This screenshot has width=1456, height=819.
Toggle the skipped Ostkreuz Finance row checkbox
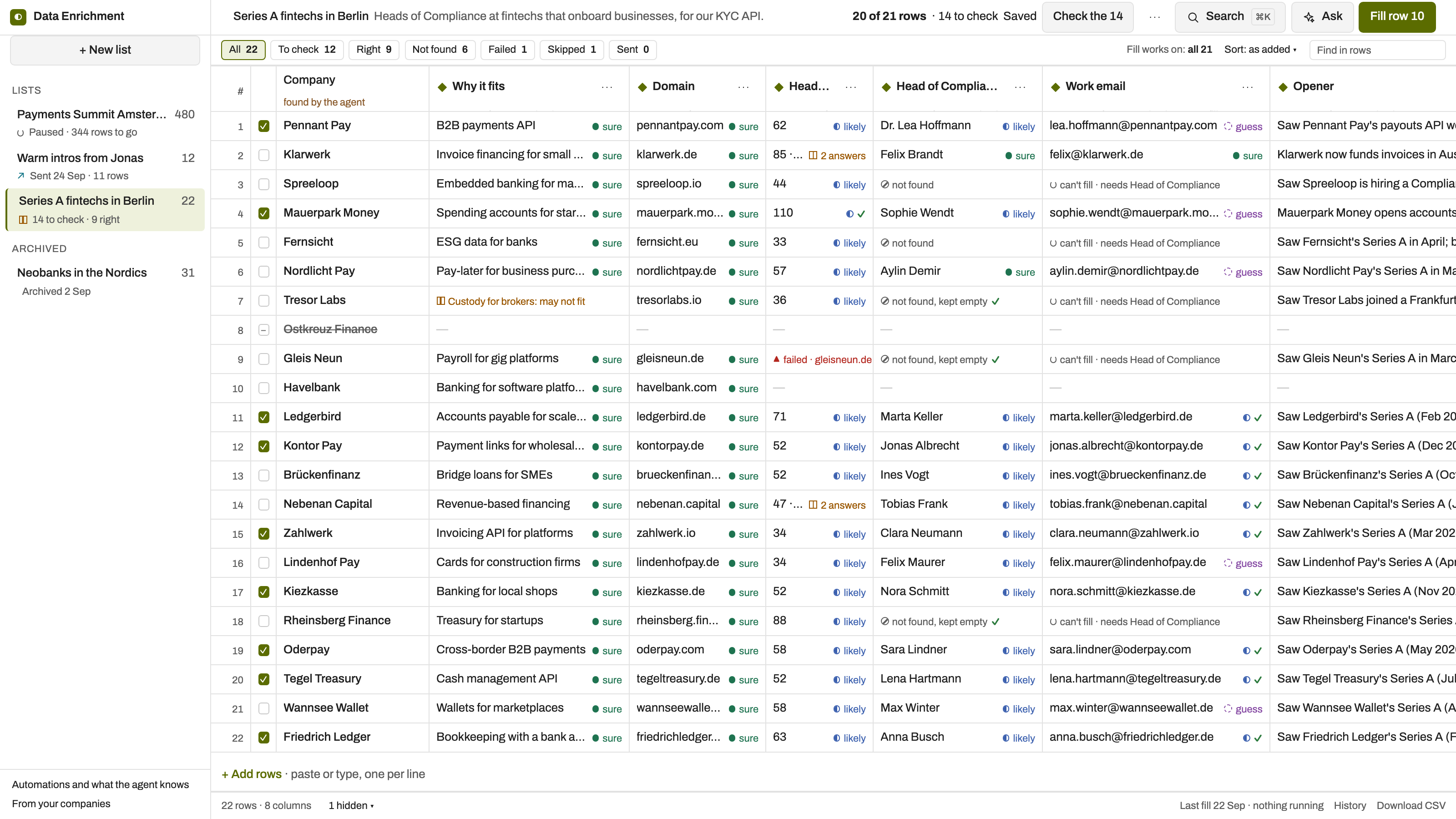tap(264, 329)
